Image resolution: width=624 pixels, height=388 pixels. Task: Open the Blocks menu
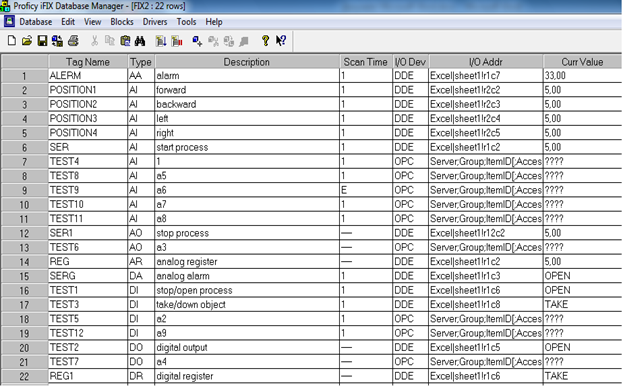tap(122, 22)
